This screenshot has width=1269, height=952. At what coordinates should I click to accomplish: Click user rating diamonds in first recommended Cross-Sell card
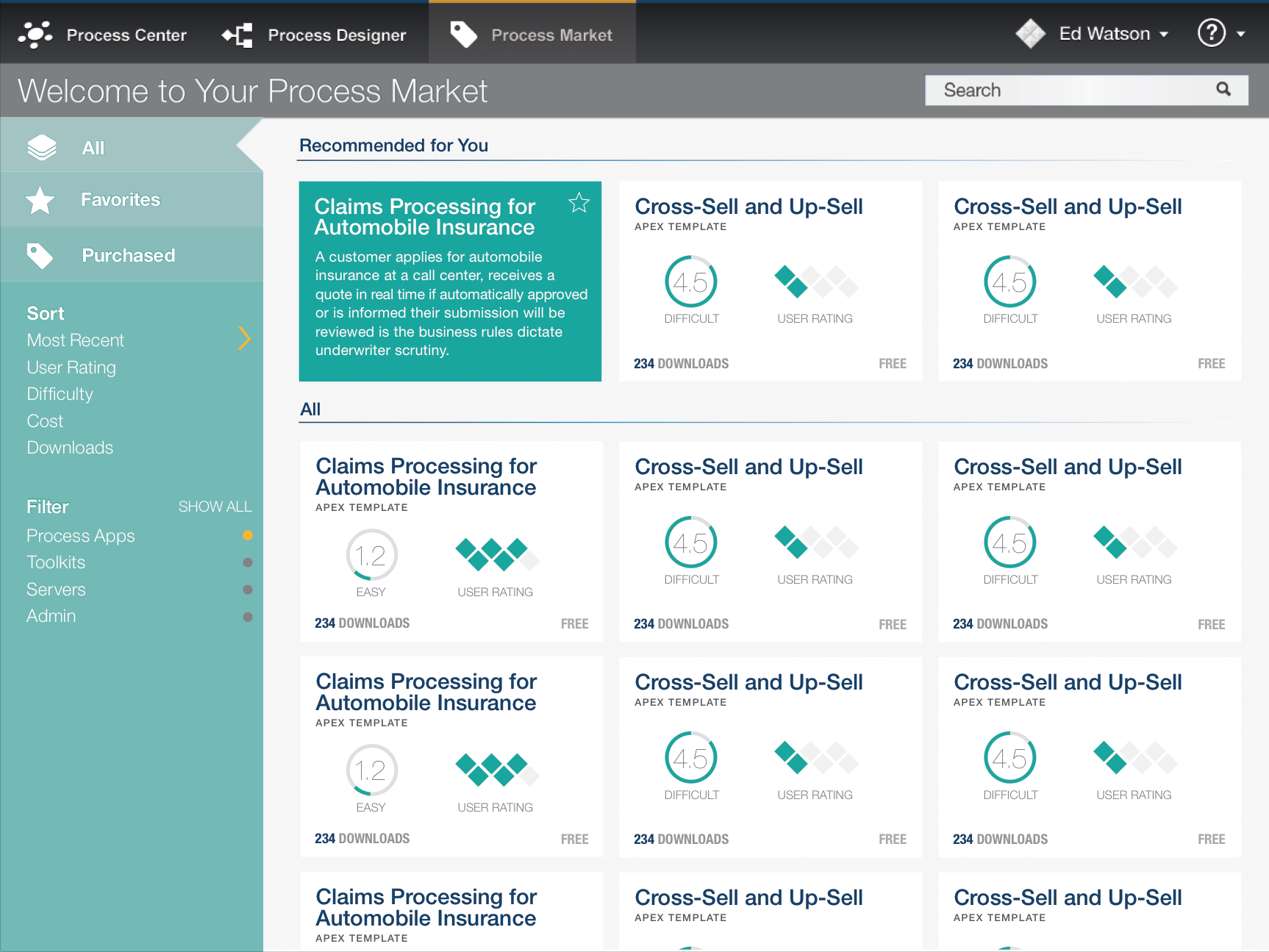816,282
